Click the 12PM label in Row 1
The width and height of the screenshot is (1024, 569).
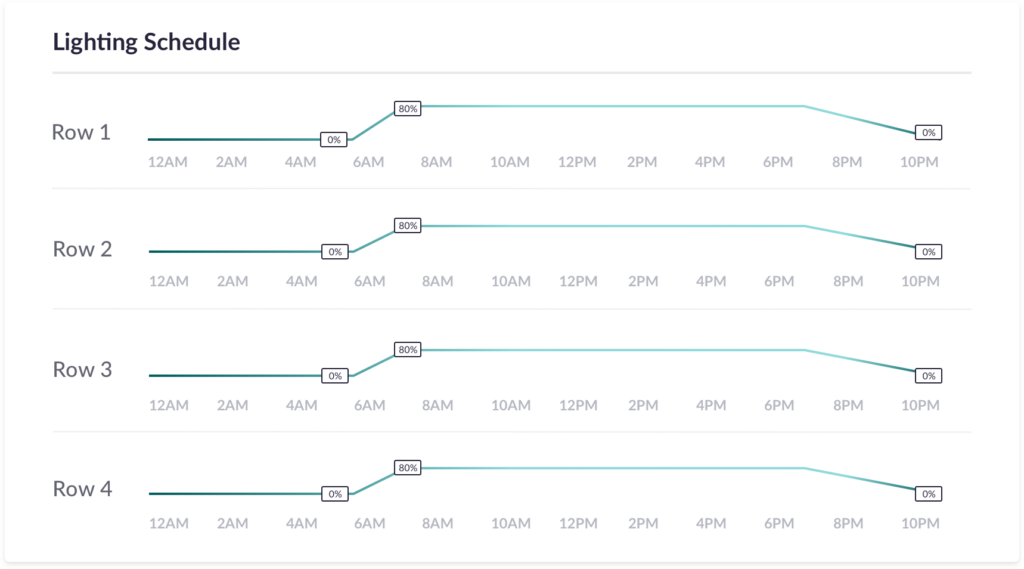pos(577,162)
